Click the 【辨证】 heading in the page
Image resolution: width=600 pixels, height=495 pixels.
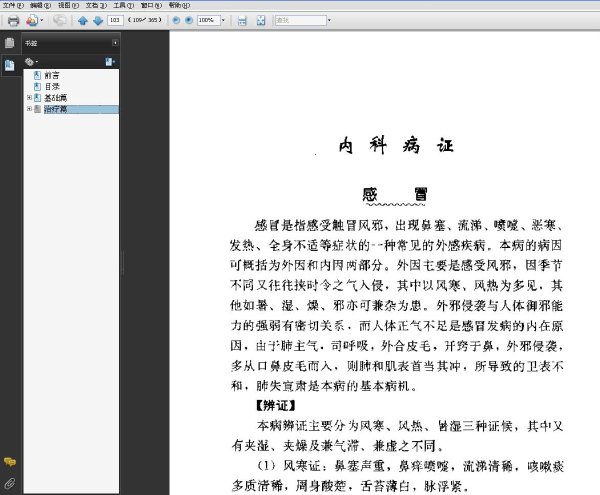coord(276,405)
